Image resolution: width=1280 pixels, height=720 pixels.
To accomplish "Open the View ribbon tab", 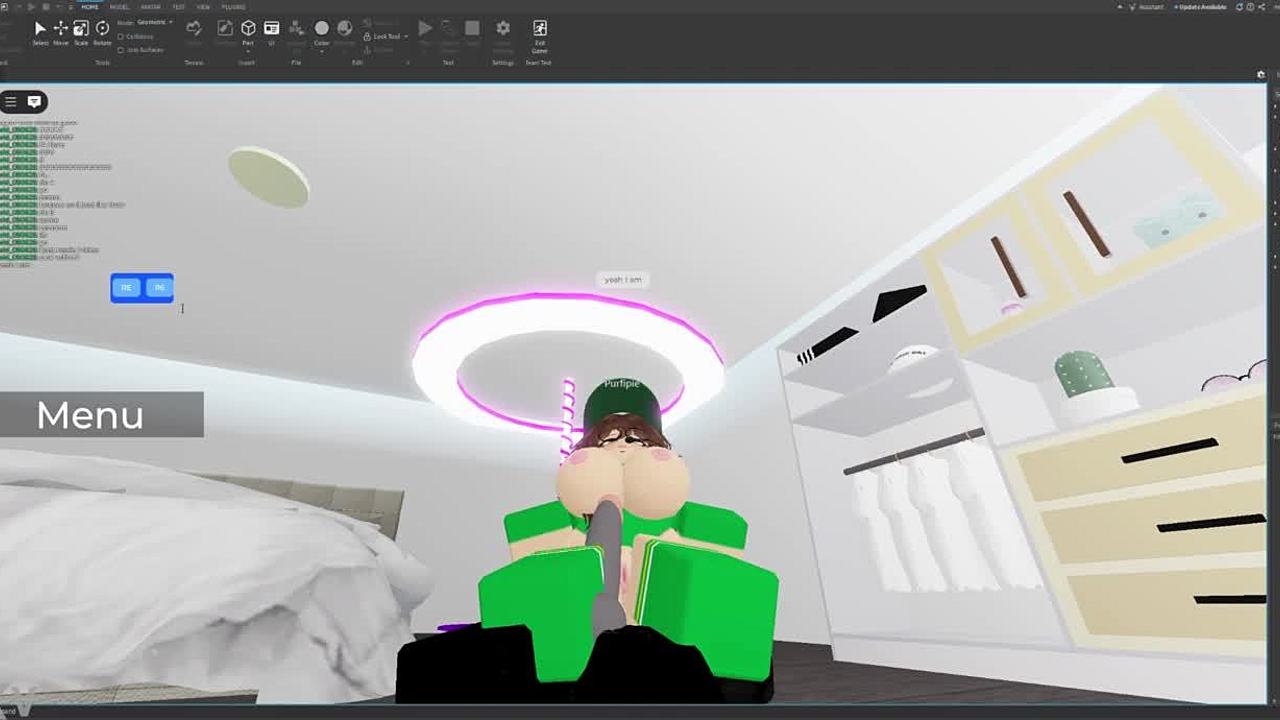I will [x=203, y=7].
